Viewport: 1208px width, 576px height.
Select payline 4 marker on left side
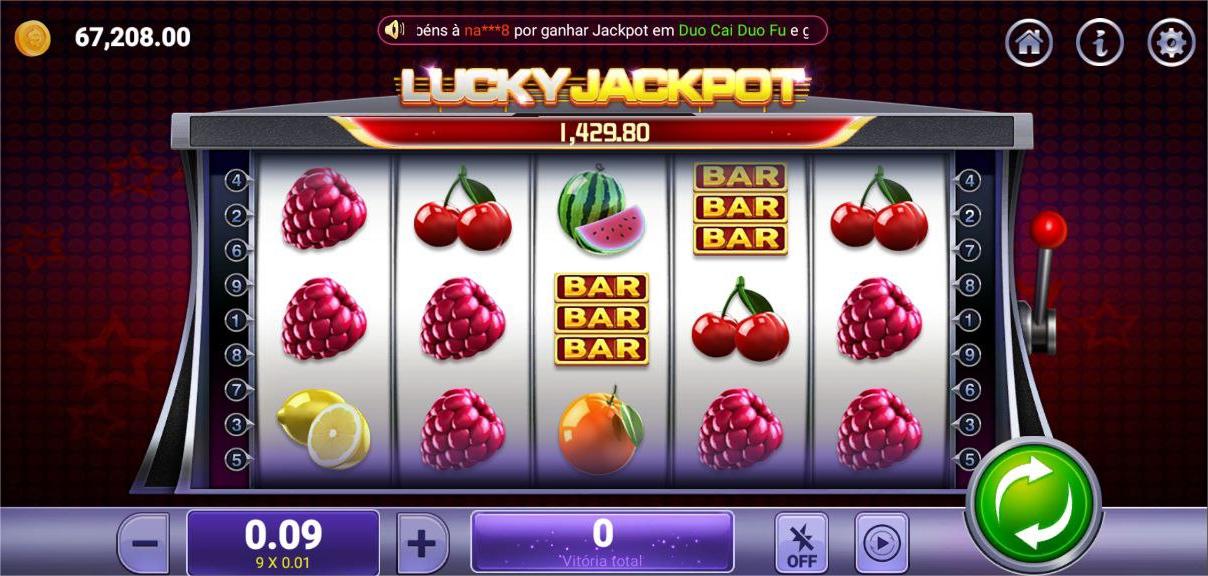[x=237, y=181]
